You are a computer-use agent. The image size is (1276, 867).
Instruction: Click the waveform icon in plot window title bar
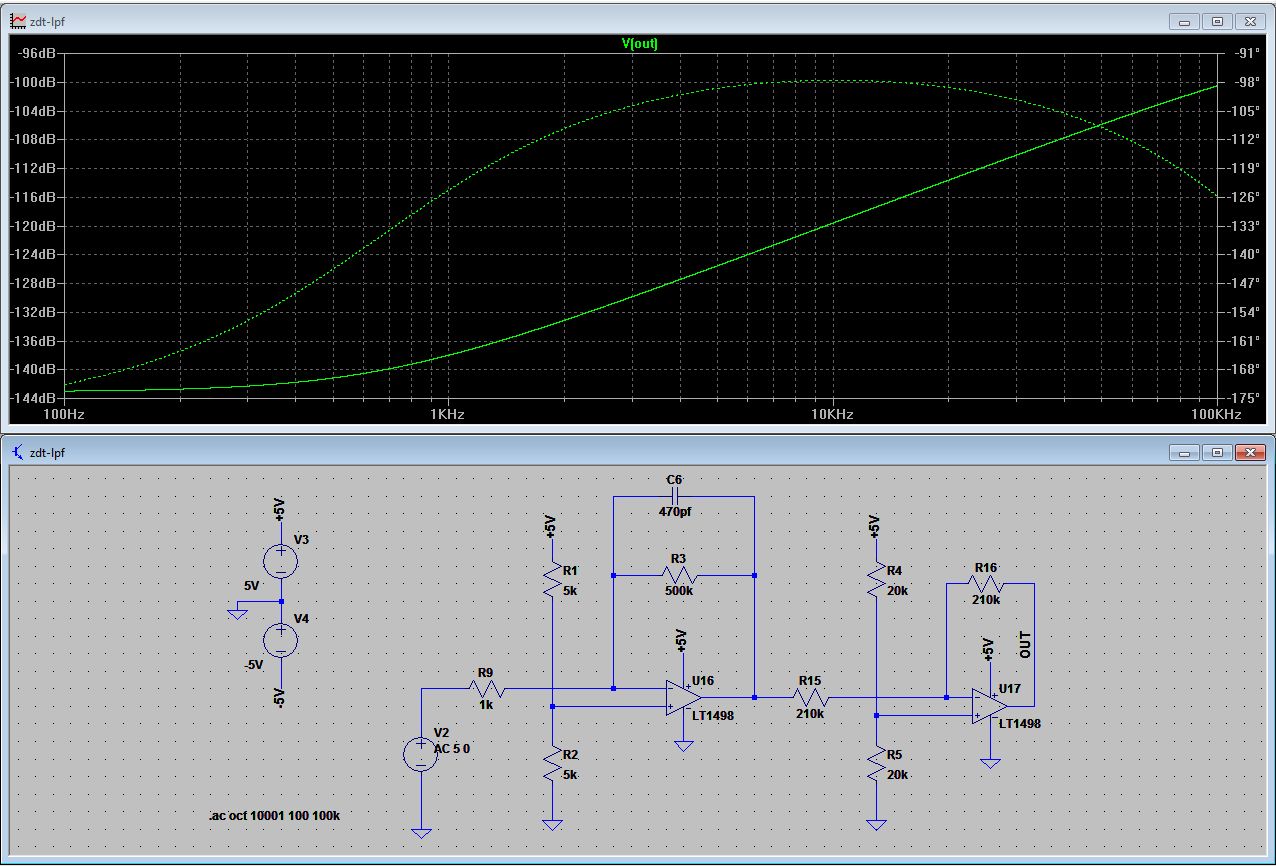coord(16,20)
